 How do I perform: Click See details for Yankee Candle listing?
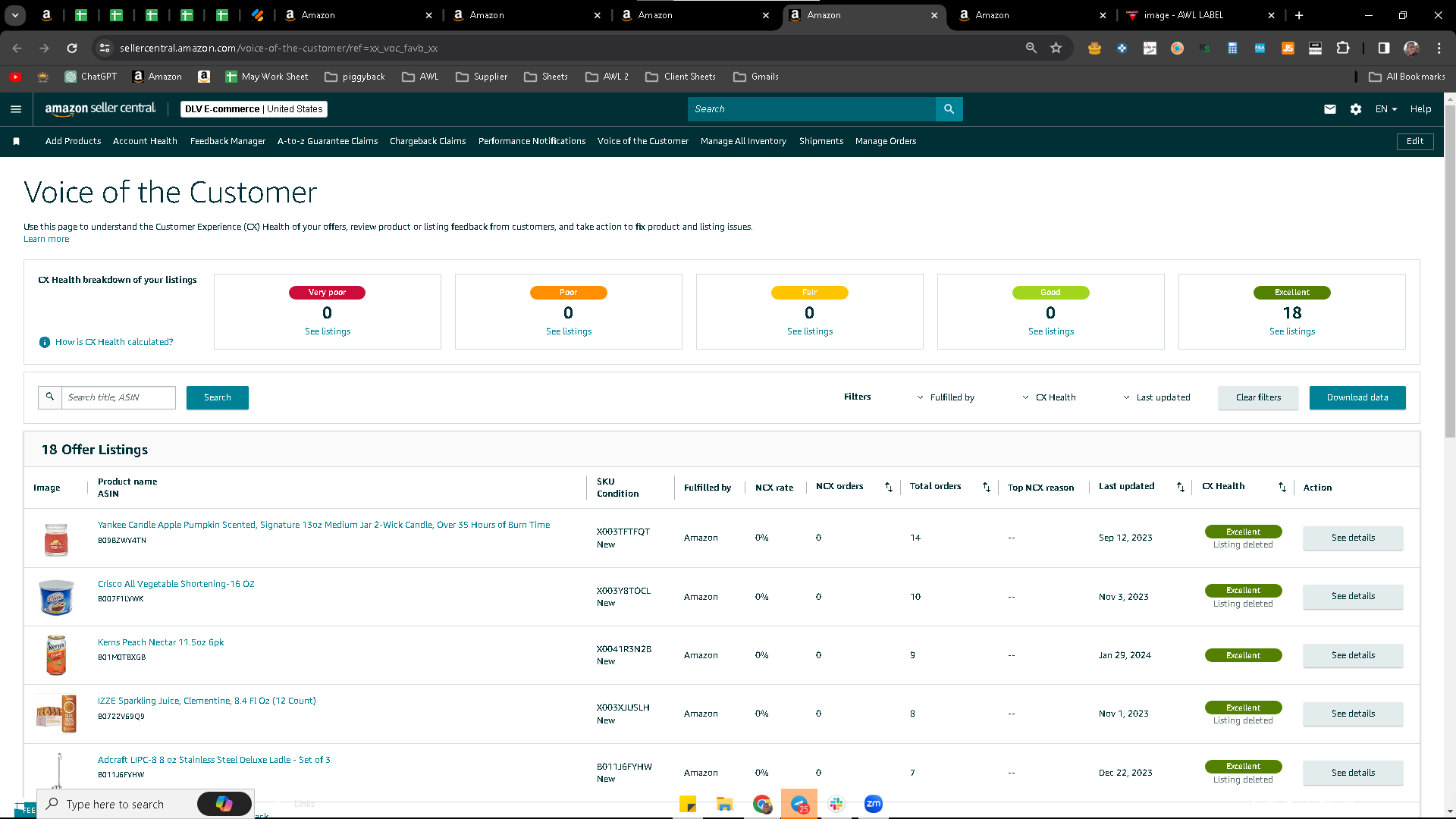pyautogui.click(x=1353, y=538)
